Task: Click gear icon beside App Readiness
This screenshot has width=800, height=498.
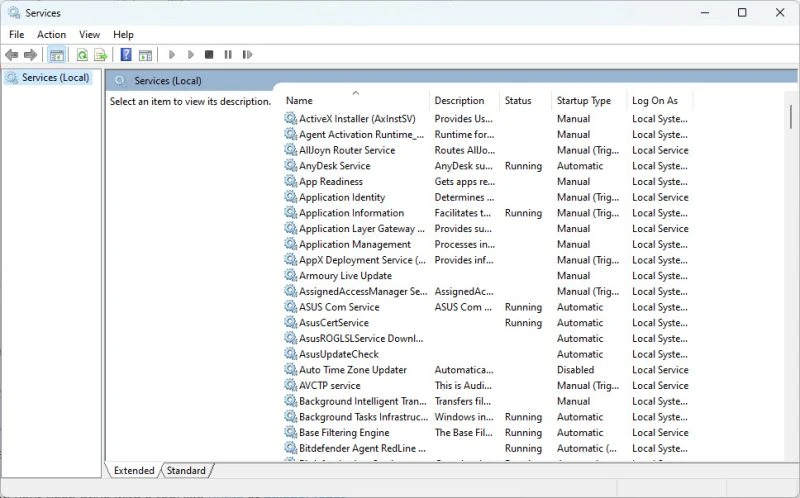Action: click(x=291, y=181)
